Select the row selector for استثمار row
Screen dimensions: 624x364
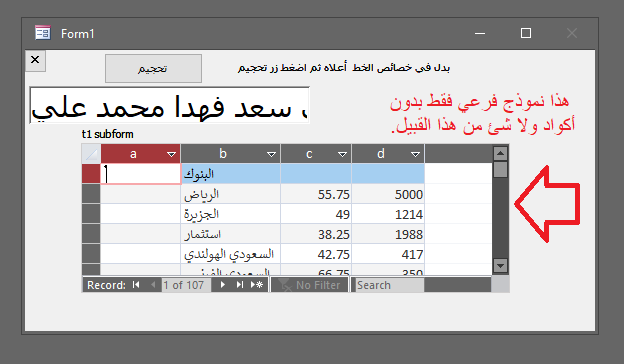click(91, 234)
